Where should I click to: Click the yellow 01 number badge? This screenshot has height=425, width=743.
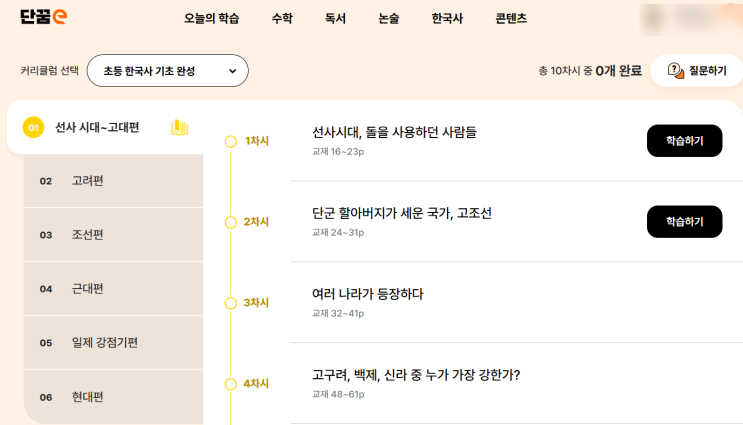[x=33, y=128]
